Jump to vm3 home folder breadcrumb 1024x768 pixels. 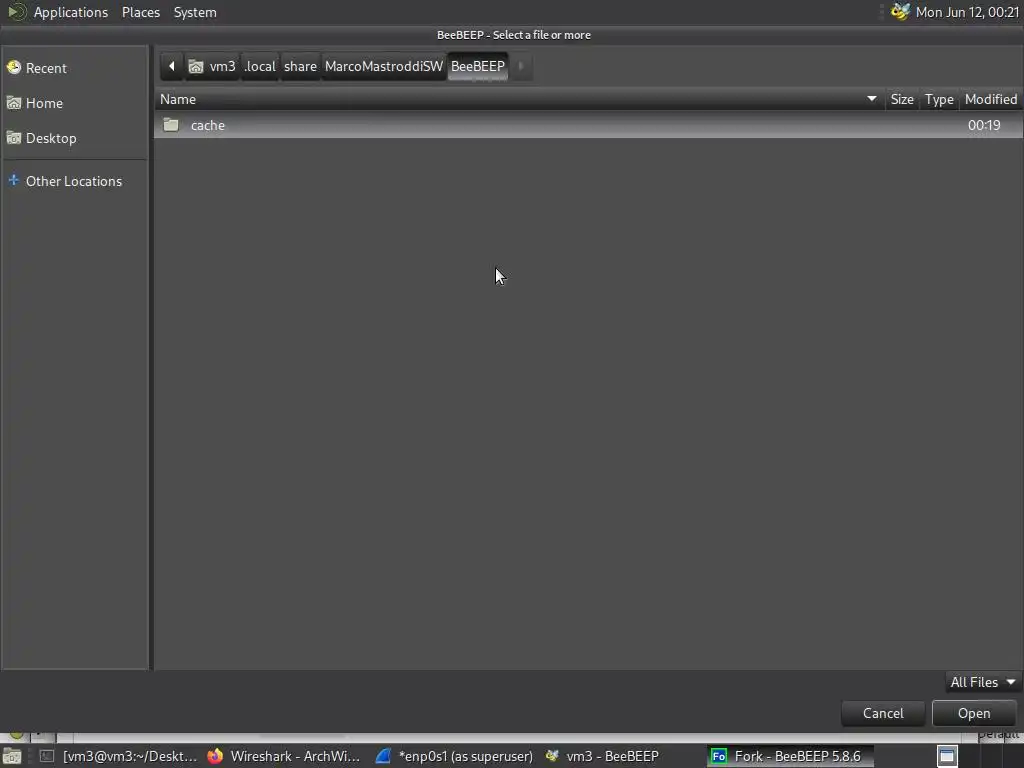click(212, 66)
